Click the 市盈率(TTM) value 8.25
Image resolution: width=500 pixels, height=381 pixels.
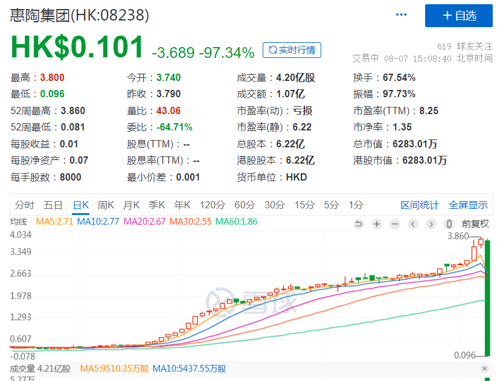point(429,111)
